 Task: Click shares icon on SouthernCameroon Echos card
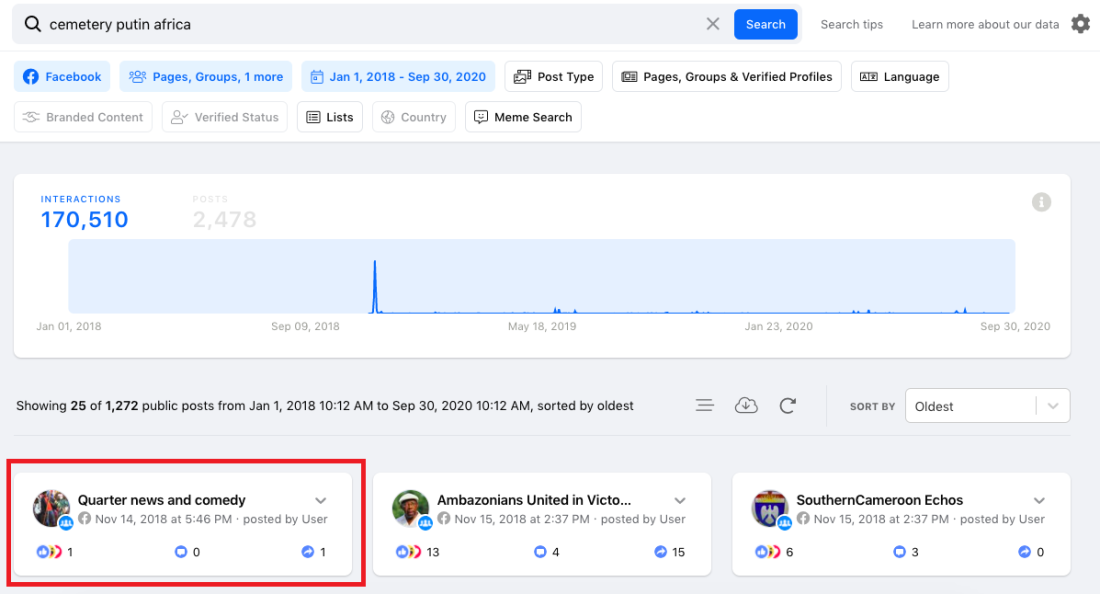[1024, 552]
